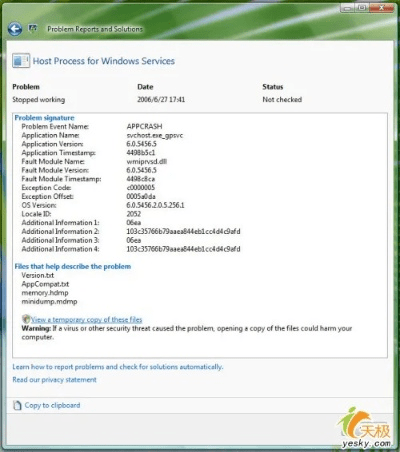Open View a temporary copy of these files
Screen dimensions: 400x452
(x=86, y=320)
